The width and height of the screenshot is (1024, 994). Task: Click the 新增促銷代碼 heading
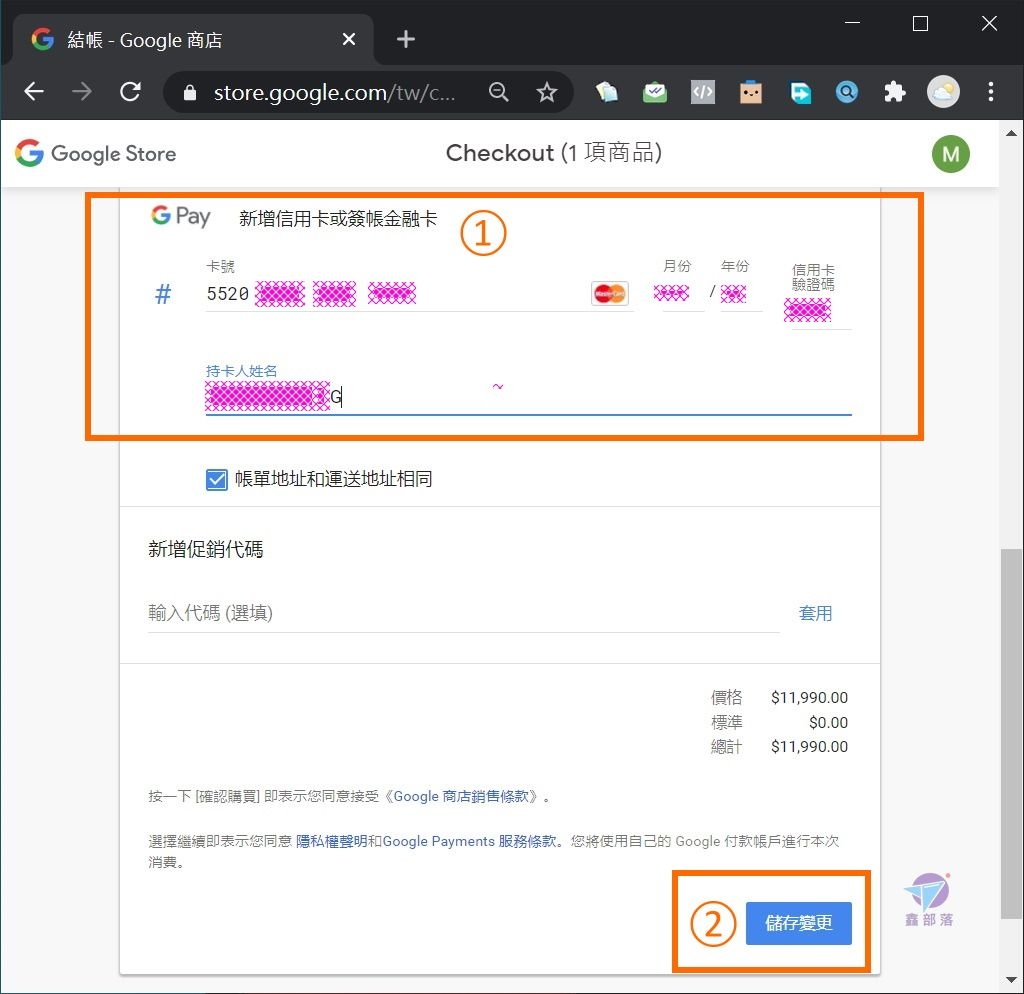coord(206,549)
